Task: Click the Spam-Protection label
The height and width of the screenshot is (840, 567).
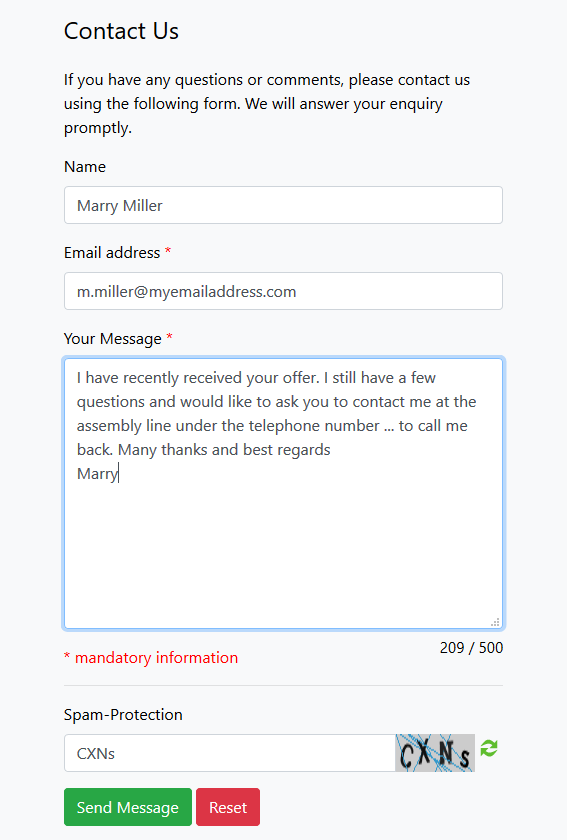Action: [123, 715]
